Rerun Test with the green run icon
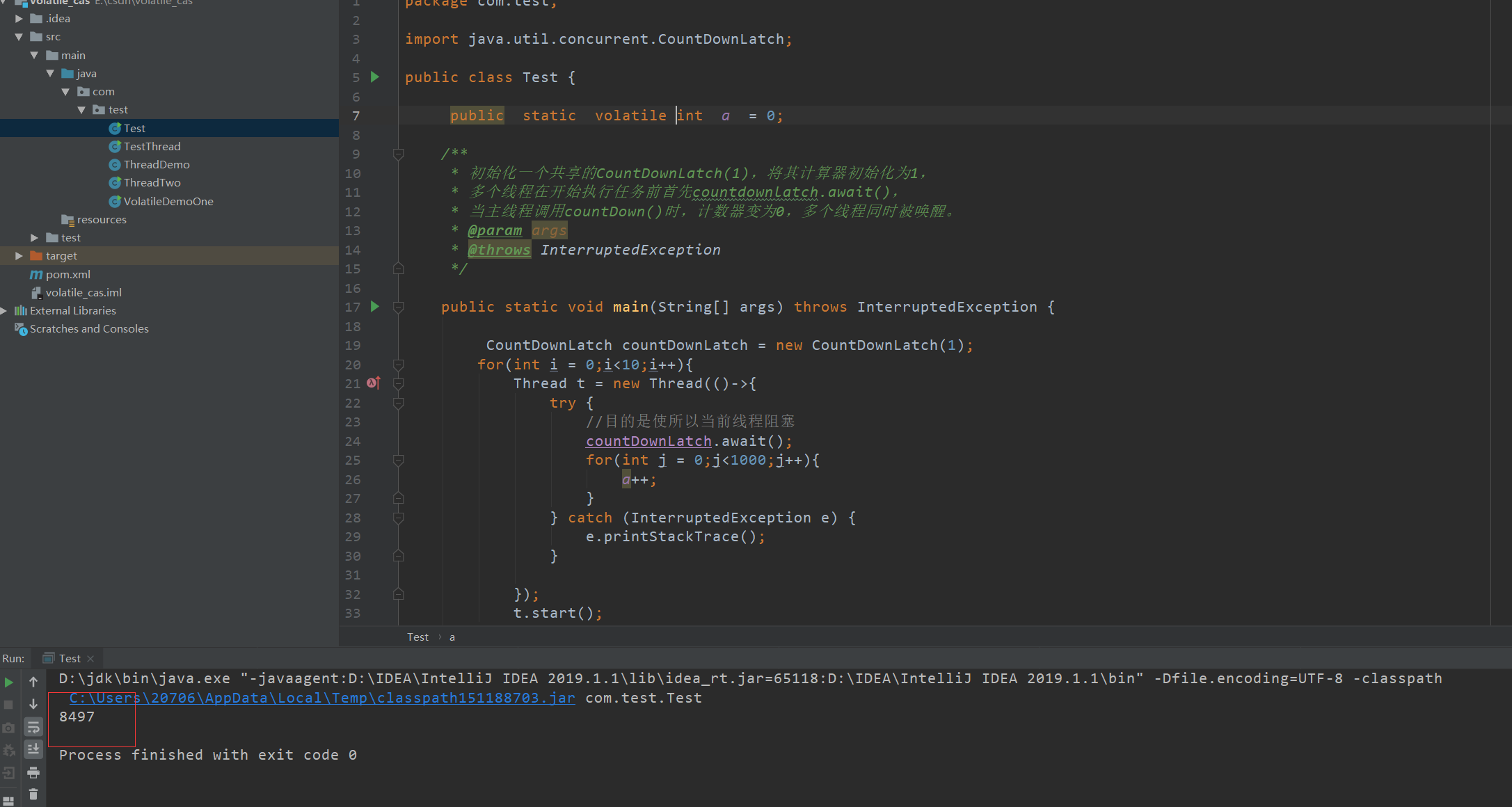 tap(9, 682)
